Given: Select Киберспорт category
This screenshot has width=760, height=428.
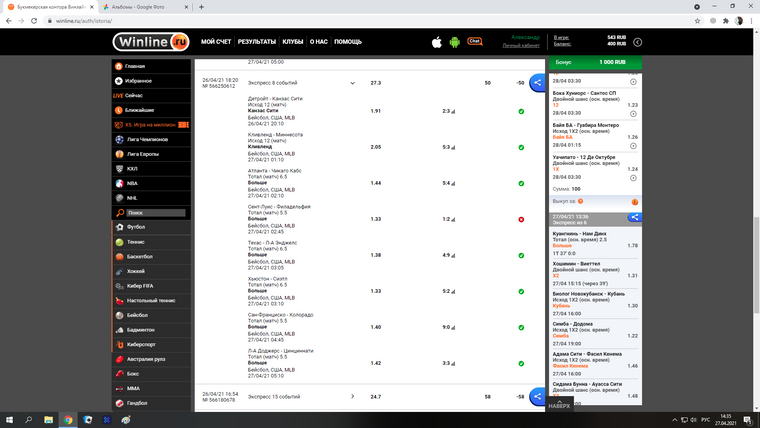Looking at the screenshot, I should (x=151, y=345).
